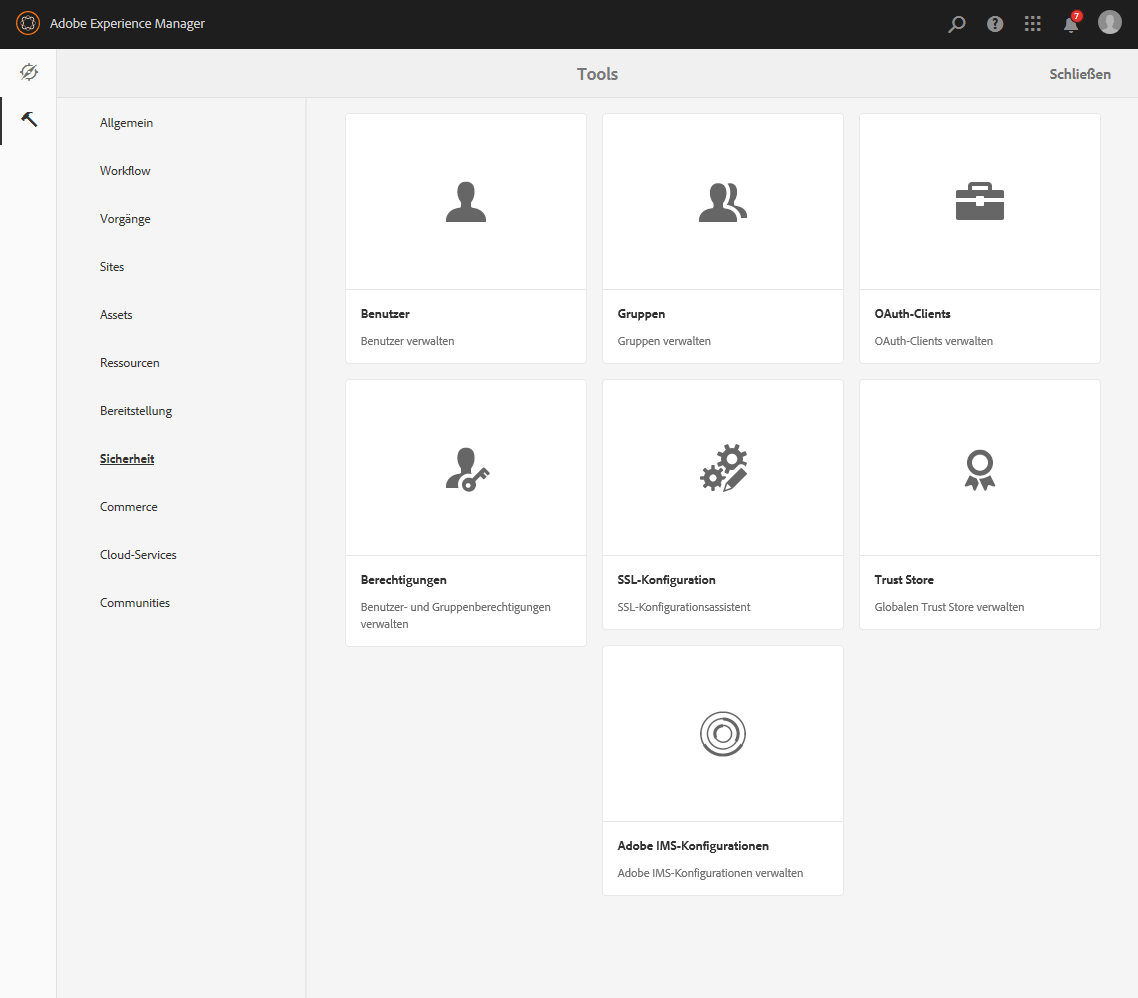The image size is (1138, 998).
Task: Click the Trust Store ribbon badge icon
Action: click(980, 470)
